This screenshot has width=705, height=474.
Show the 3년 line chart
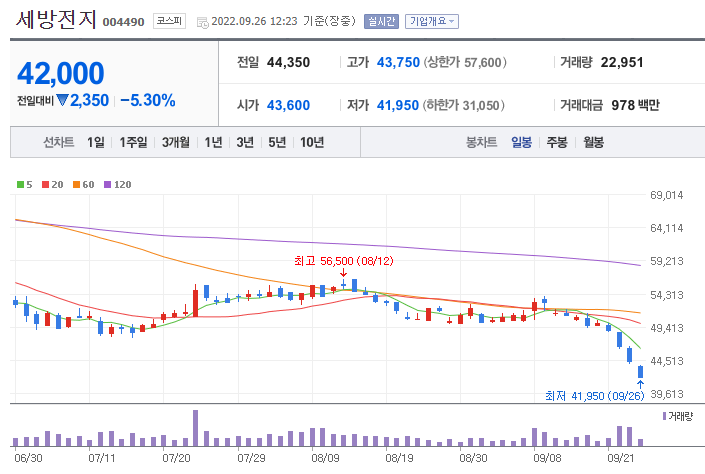tap(245, 142)
